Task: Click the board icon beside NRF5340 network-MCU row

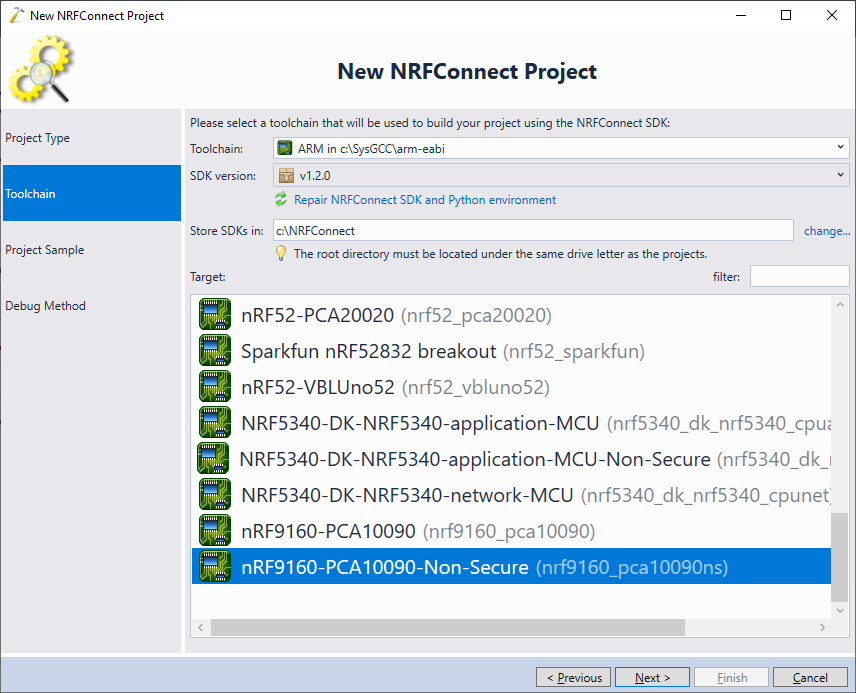Action: click(215, 494)
